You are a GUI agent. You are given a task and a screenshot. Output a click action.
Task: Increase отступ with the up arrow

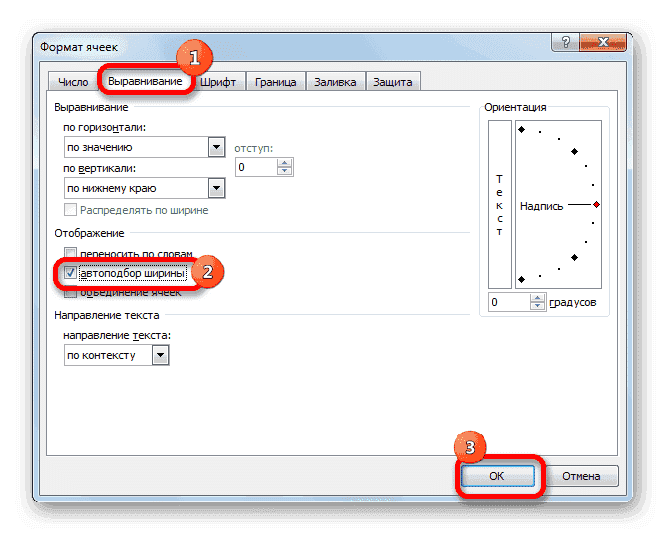pyautogui.click(x=284, y=163)
